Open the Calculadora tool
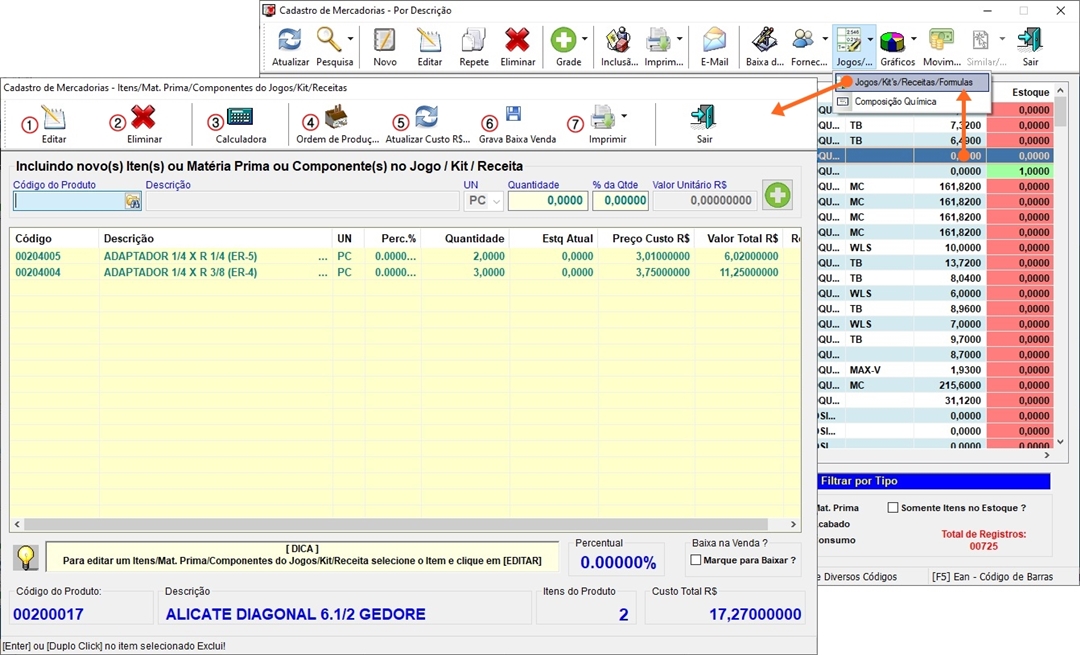 [240, 119]
